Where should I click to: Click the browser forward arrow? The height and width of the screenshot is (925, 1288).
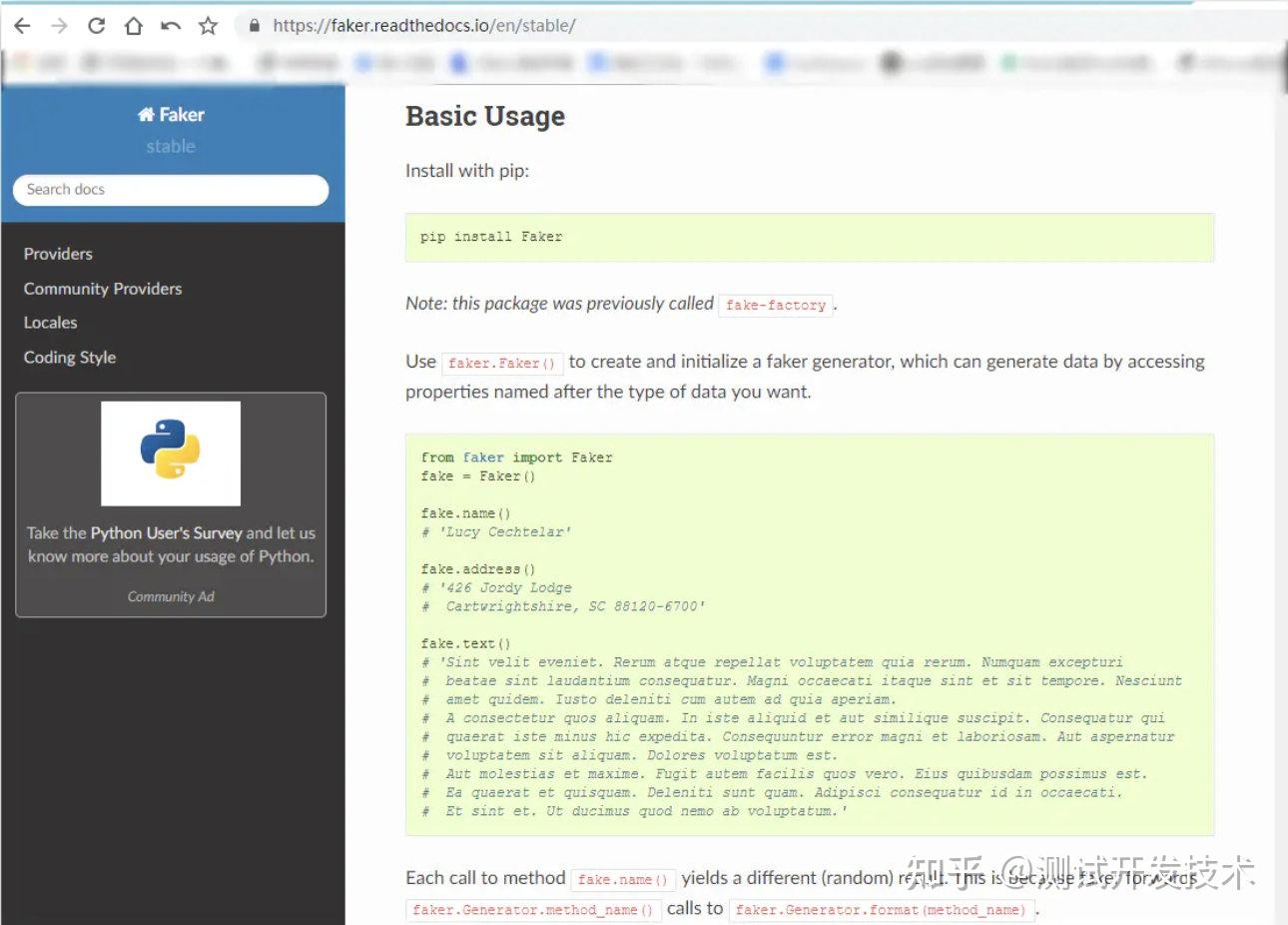(59, 26)
